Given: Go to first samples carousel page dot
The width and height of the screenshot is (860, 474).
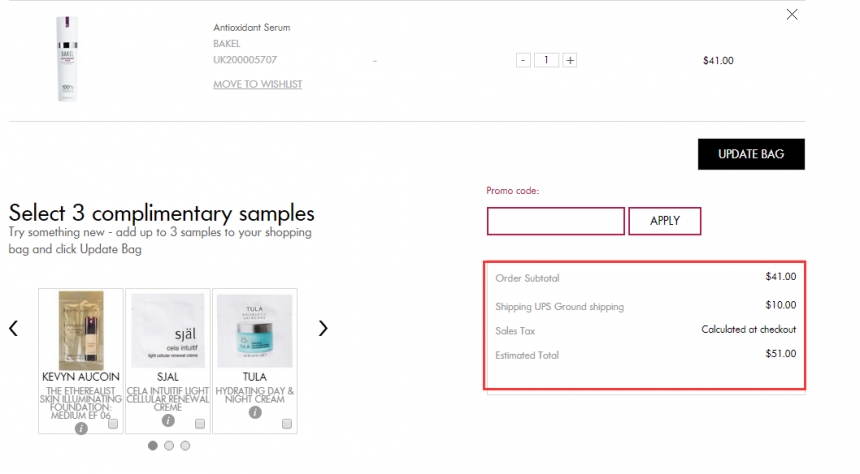Looking at the screenshot, I should [152, 445].
